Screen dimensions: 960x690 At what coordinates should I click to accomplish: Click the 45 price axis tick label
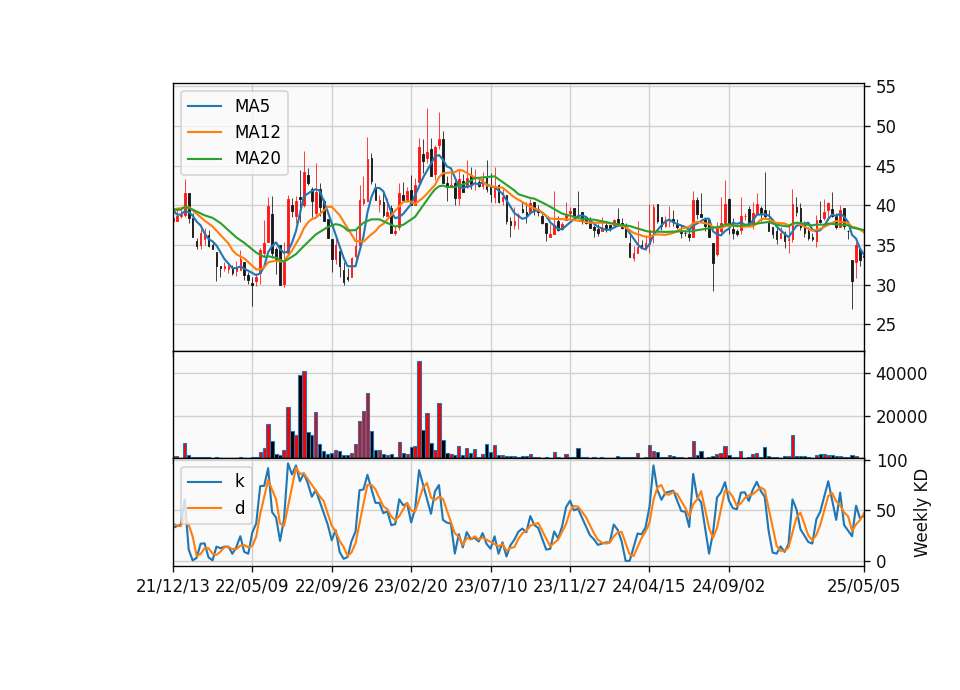(x=885, y=167)
